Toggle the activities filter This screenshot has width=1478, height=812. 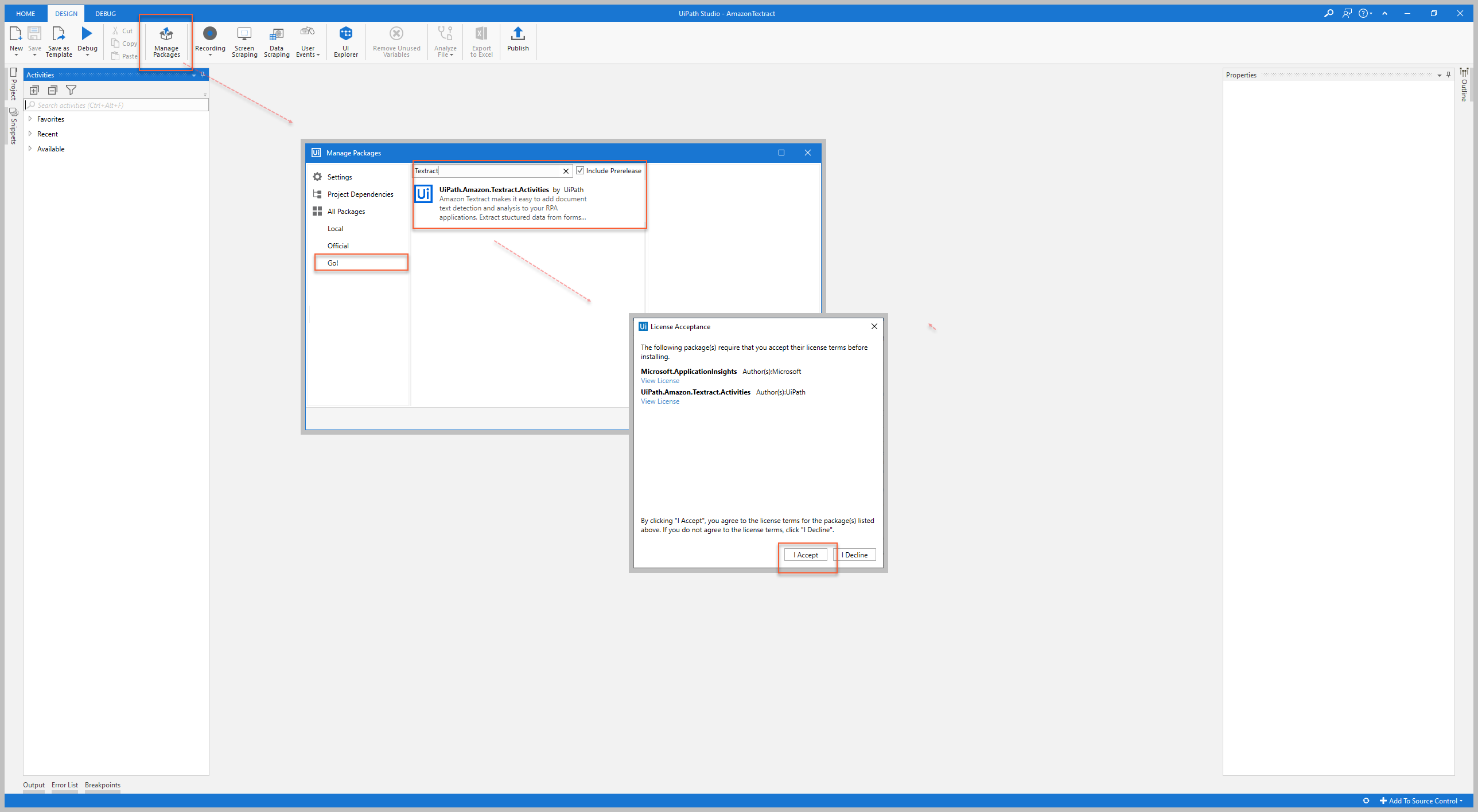[x=71, y=90]
